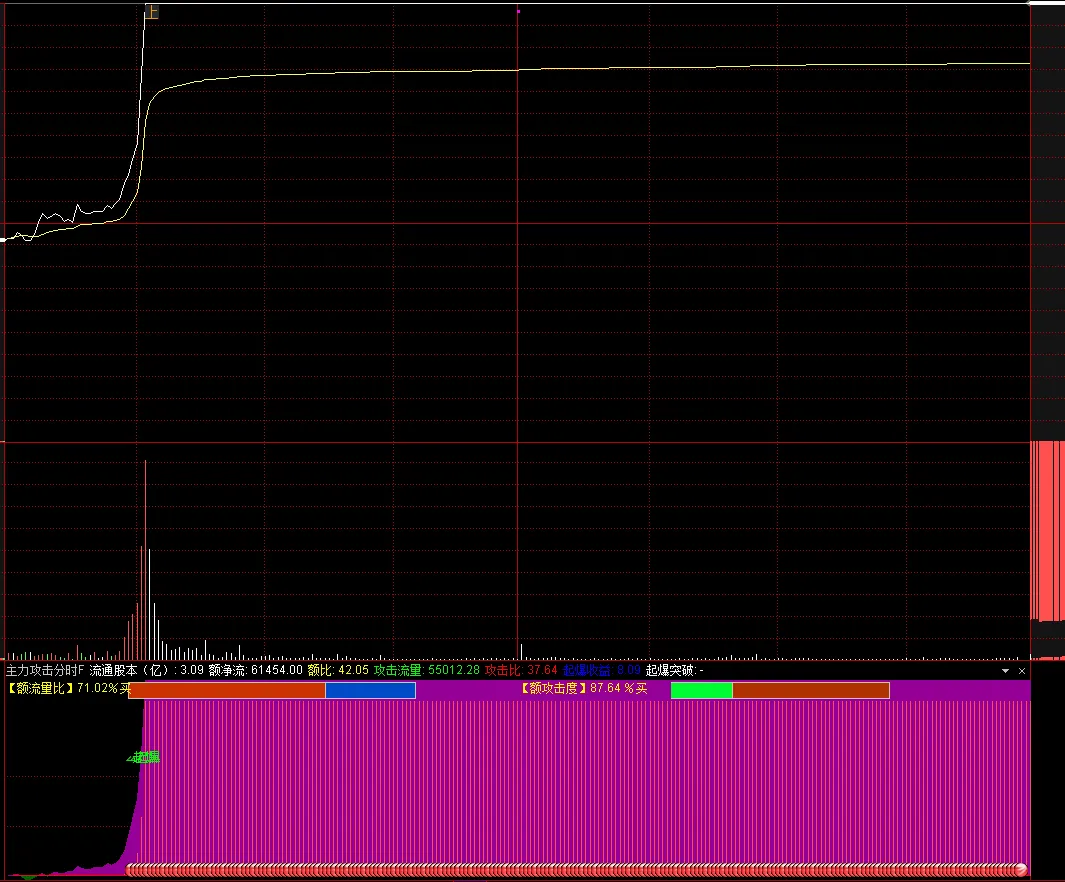Click the green segment of 额攻击度 bar

pos(702,691)
